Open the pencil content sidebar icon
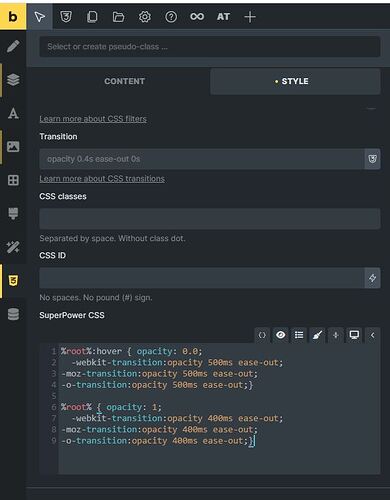Image resolution: width=390 pixels, height=500 pixels. 13,46
